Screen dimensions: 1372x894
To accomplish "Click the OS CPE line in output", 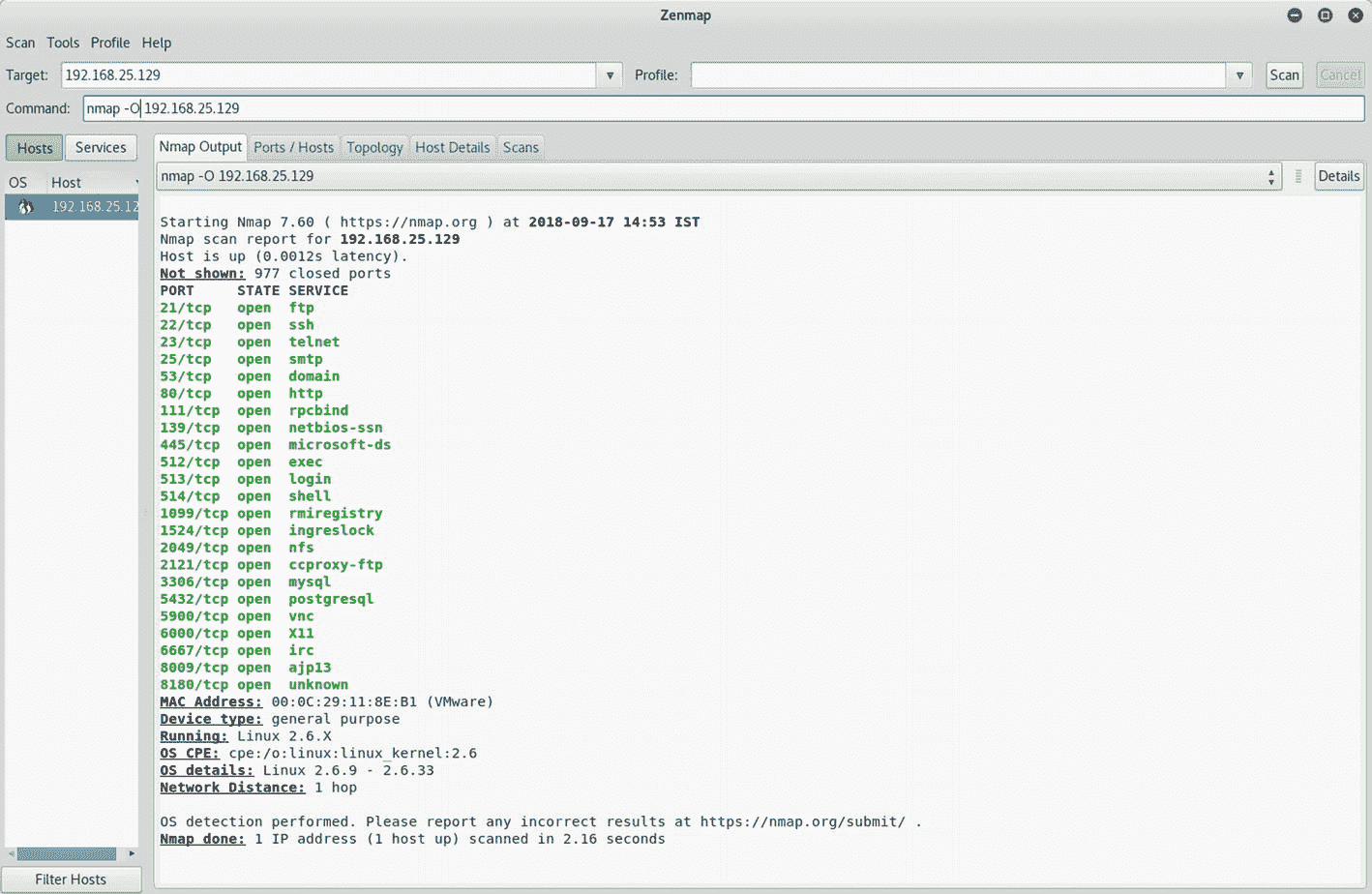I will (318, 754).
